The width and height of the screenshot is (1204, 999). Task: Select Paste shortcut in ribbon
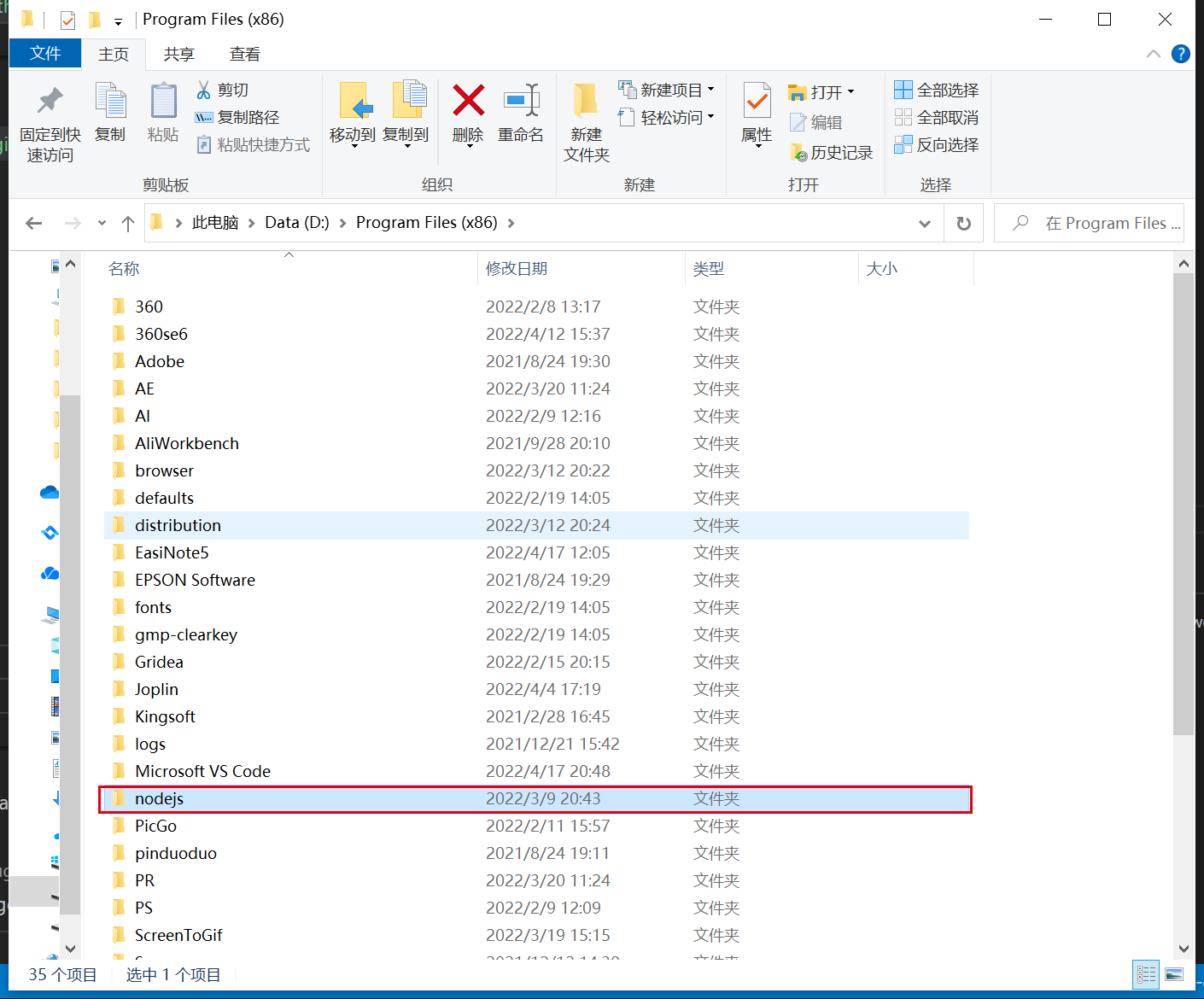pyautogui.click(x=253, y=144)
